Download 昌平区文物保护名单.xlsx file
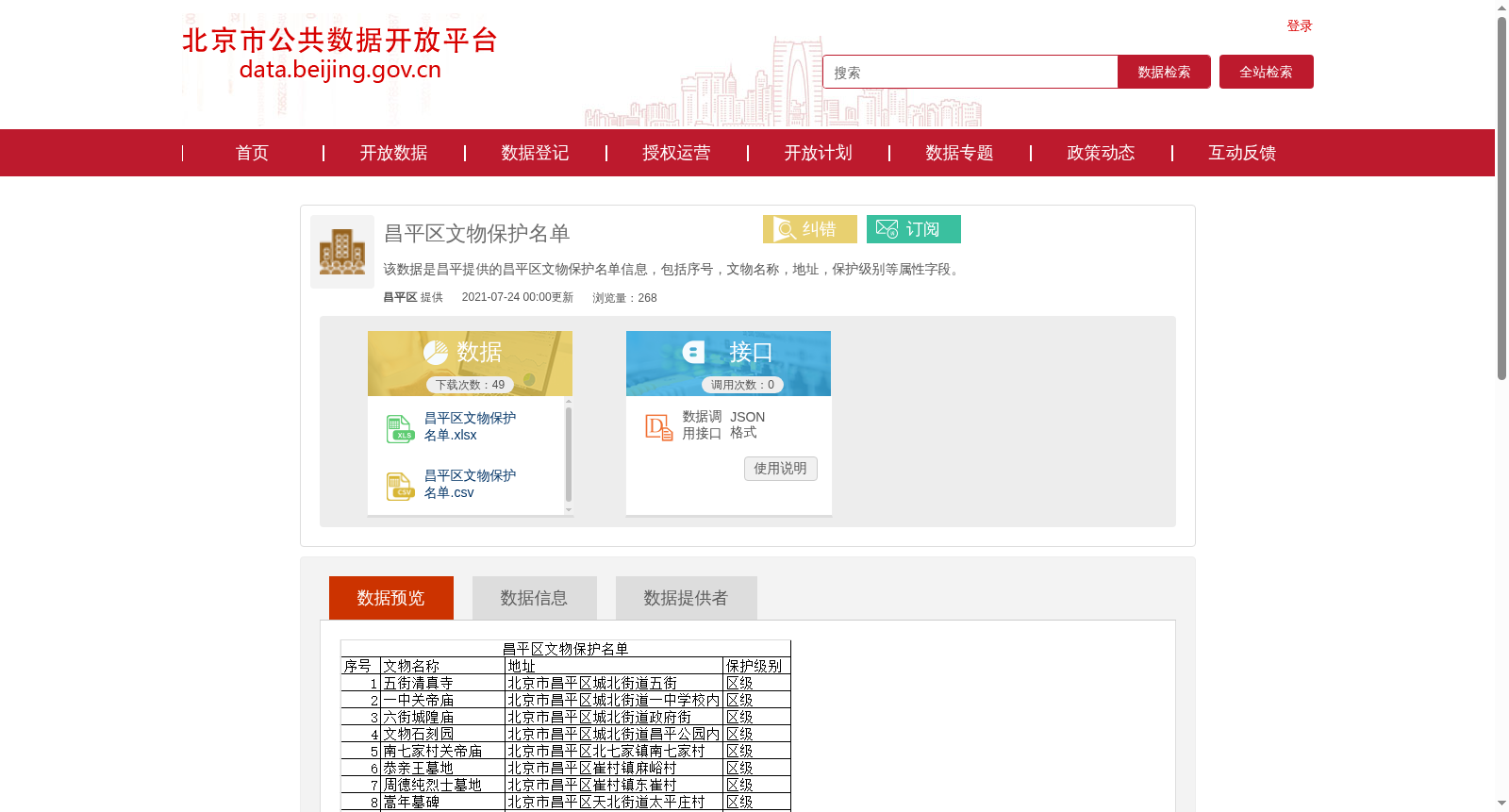Image resolution: width=1509 pixels, height=812 pixels. tap(470, 426)
